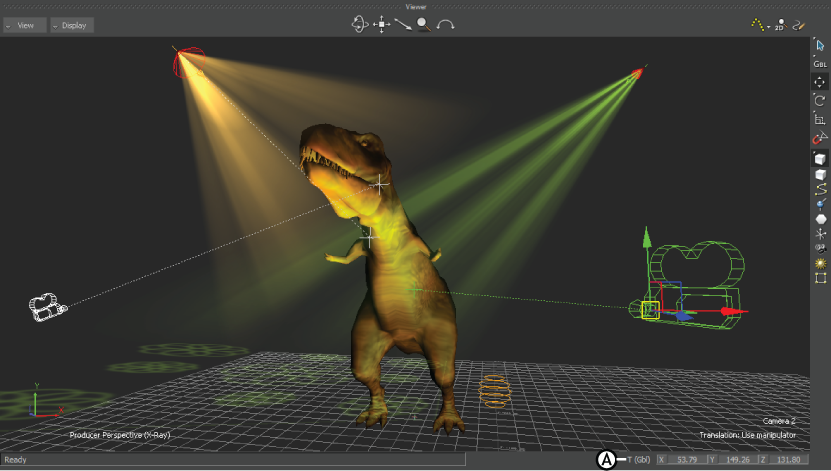Click the pan view four-arrow icon
This screenshot has height=471, width=831.
click(x=381, y=24)
